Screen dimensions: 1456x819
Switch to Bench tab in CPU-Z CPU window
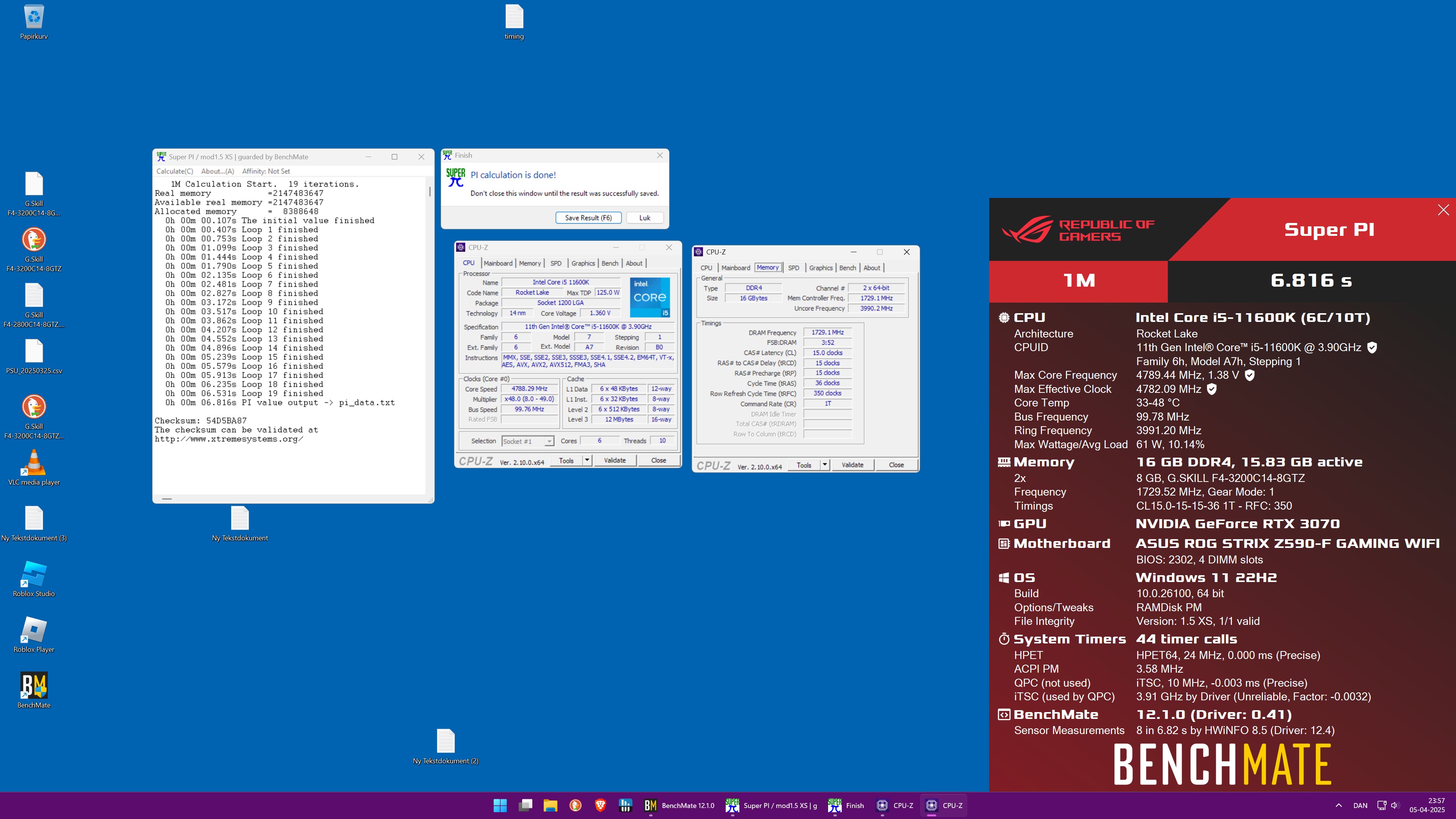(x=610, y=263)
